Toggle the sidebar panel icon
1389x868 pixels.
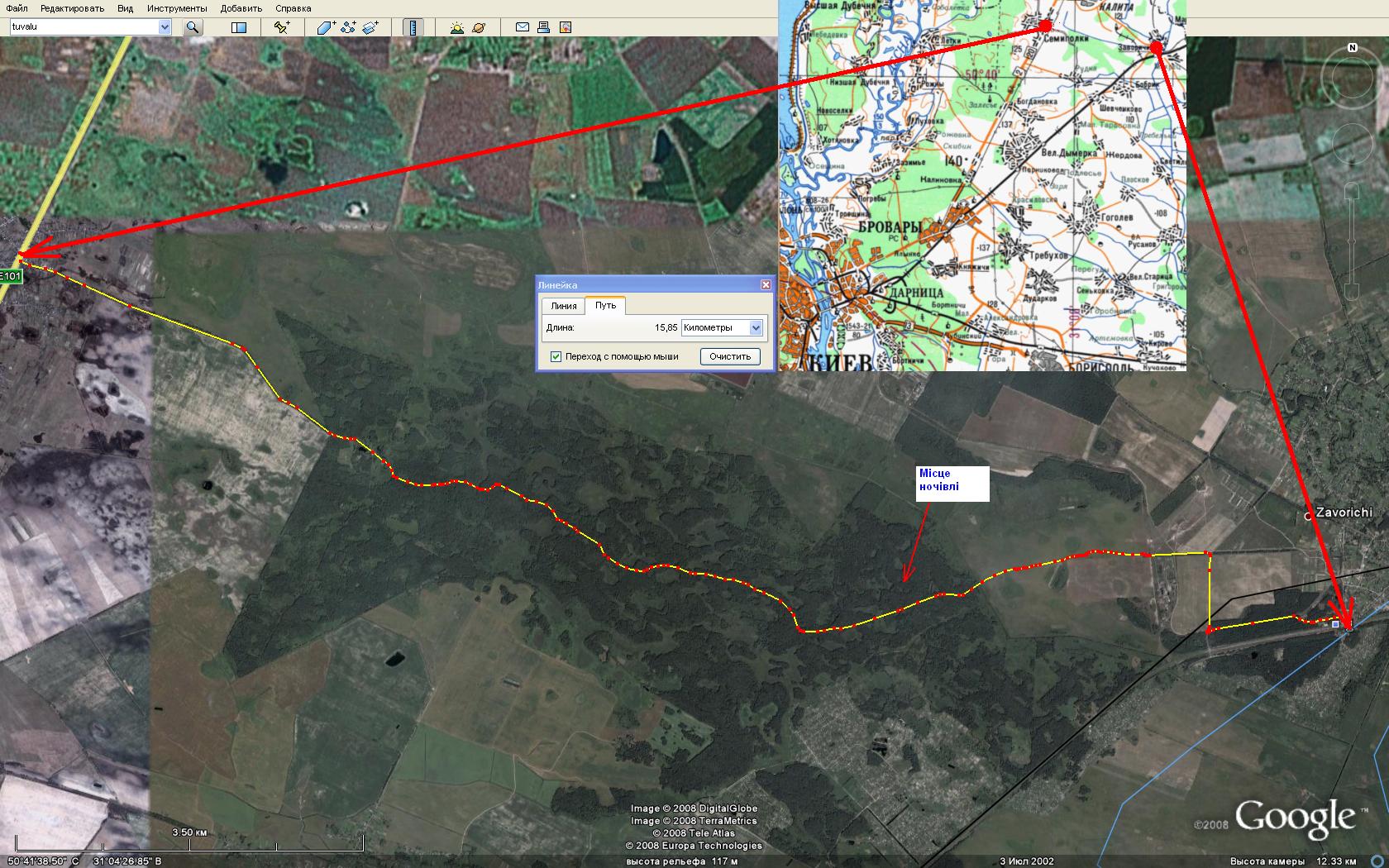pos(239,27)
